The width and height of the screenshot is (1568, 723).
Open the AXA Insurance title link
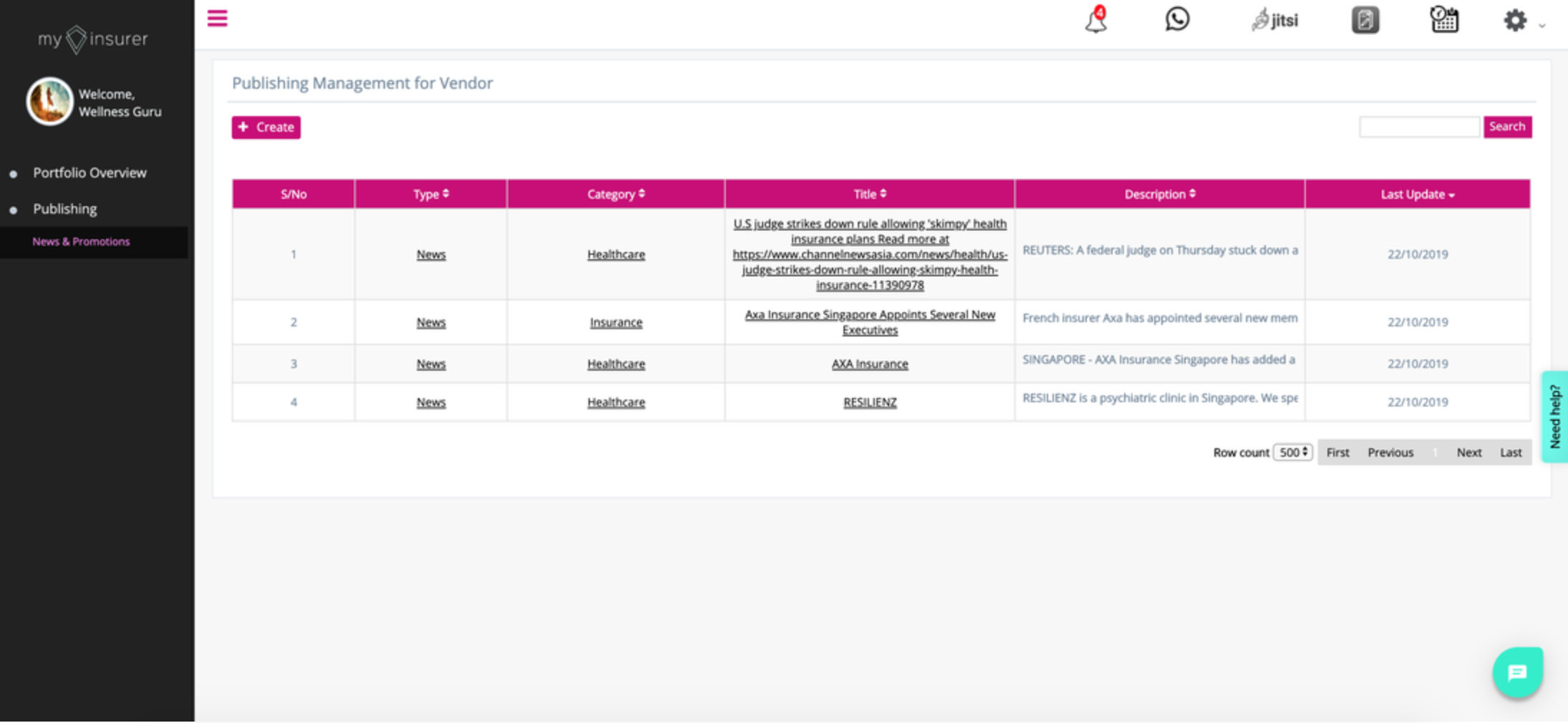point(870,364)
